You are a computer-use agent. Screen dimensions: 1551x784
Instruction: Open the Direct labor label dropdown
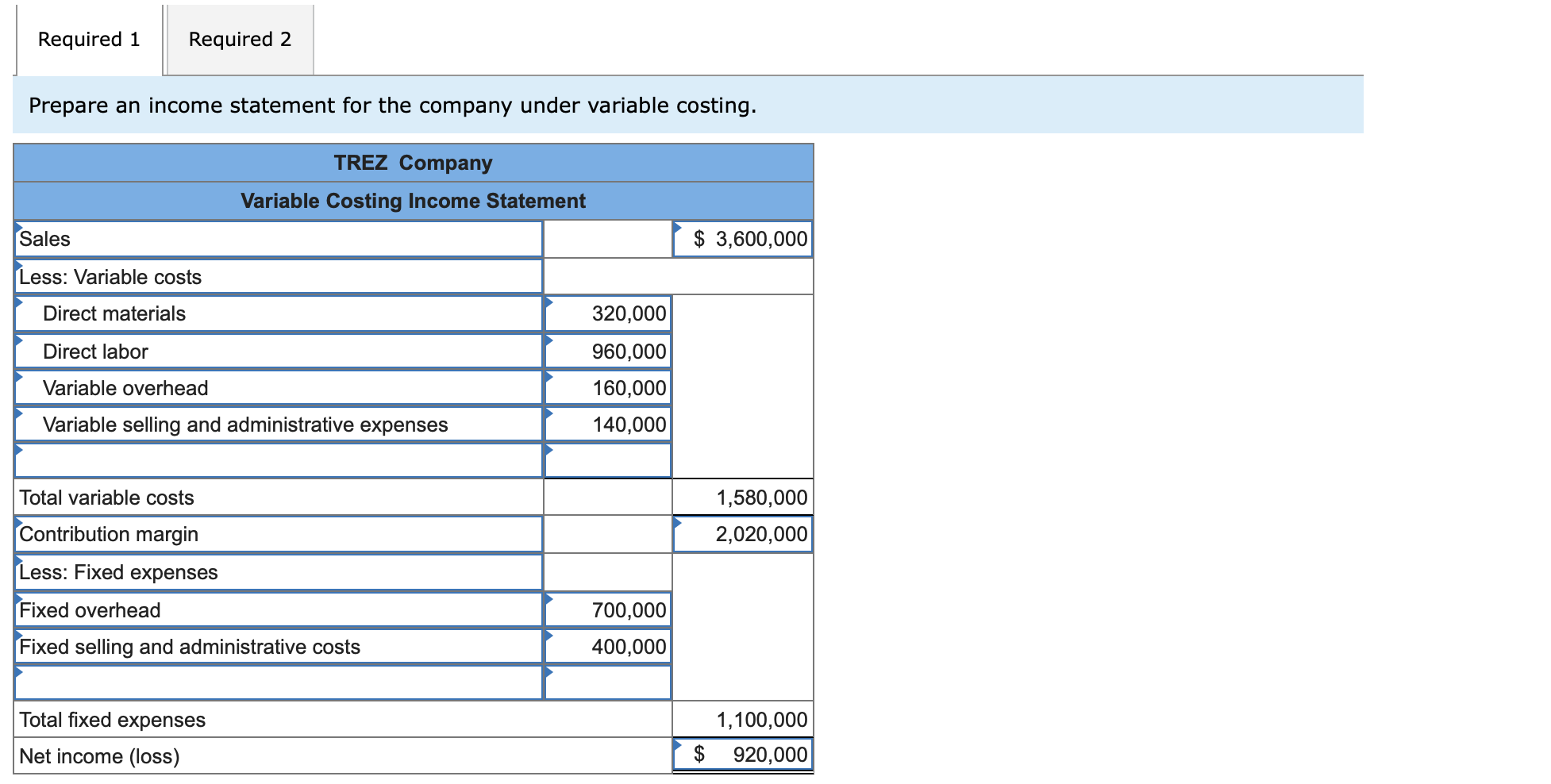tap(279, 351)
